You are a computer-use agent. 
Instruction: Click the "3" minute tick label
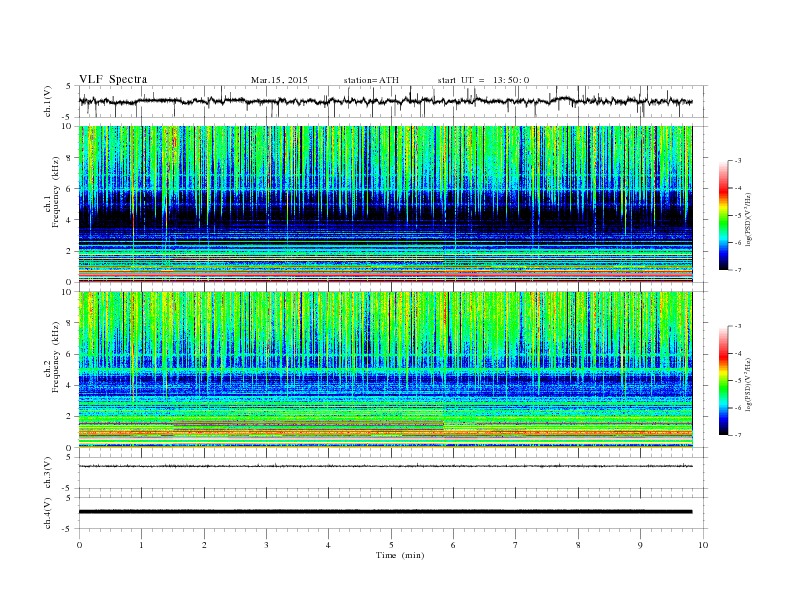pyautogui.click(x=267, y=545)
